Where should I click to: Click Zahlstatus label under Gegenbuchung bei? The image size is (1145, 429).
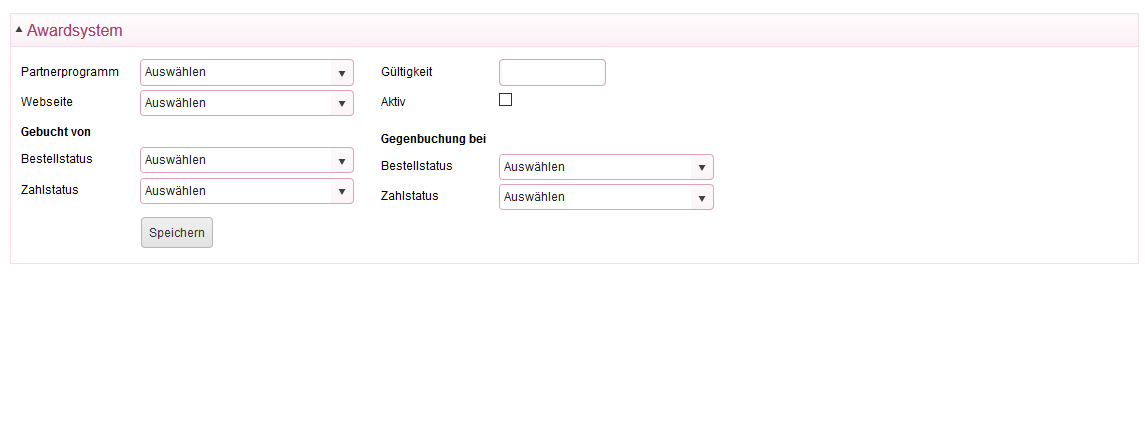[x=410, y=196]
